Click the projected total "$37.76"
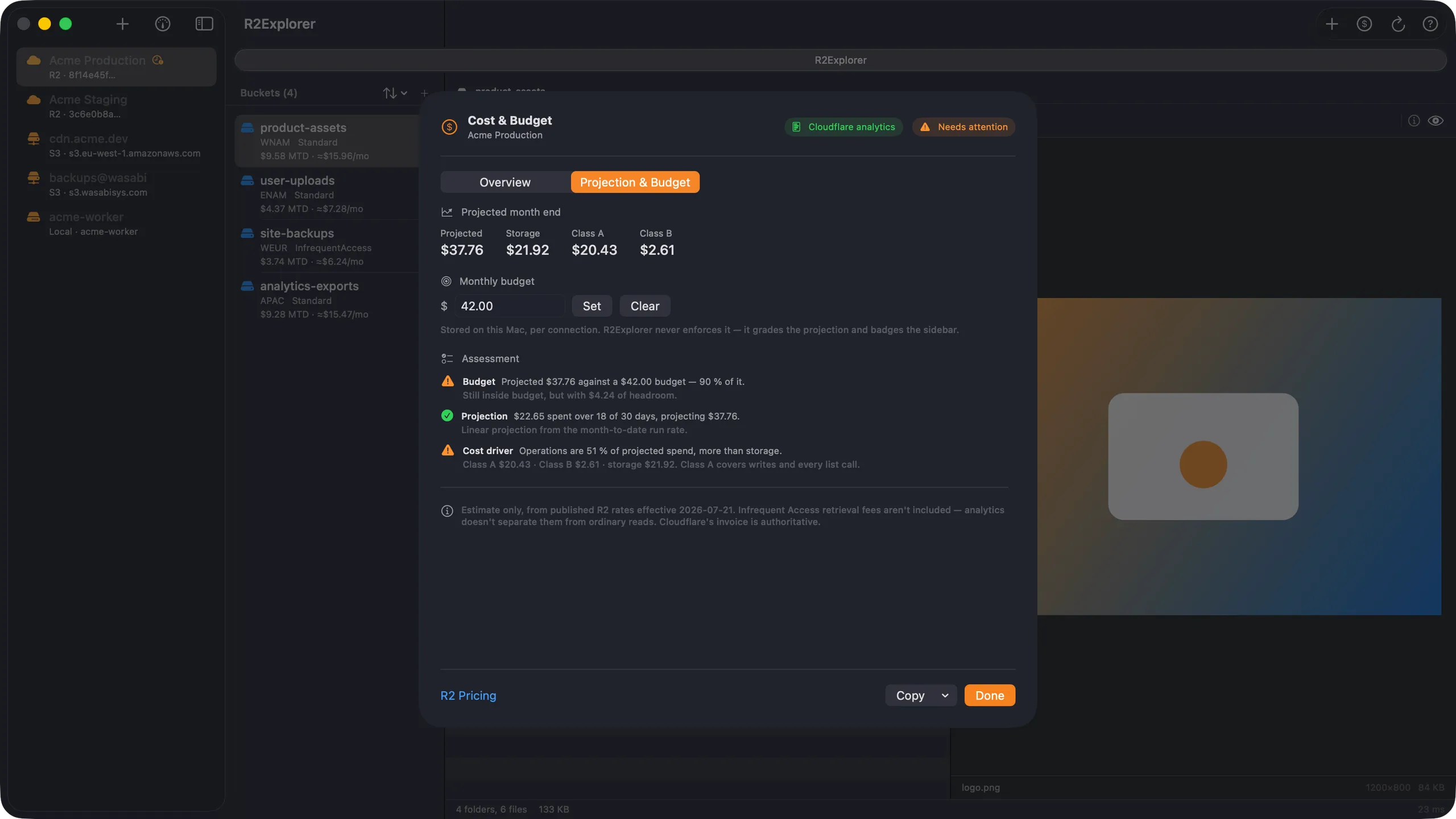1456x819 pixels. click(462, 250)
